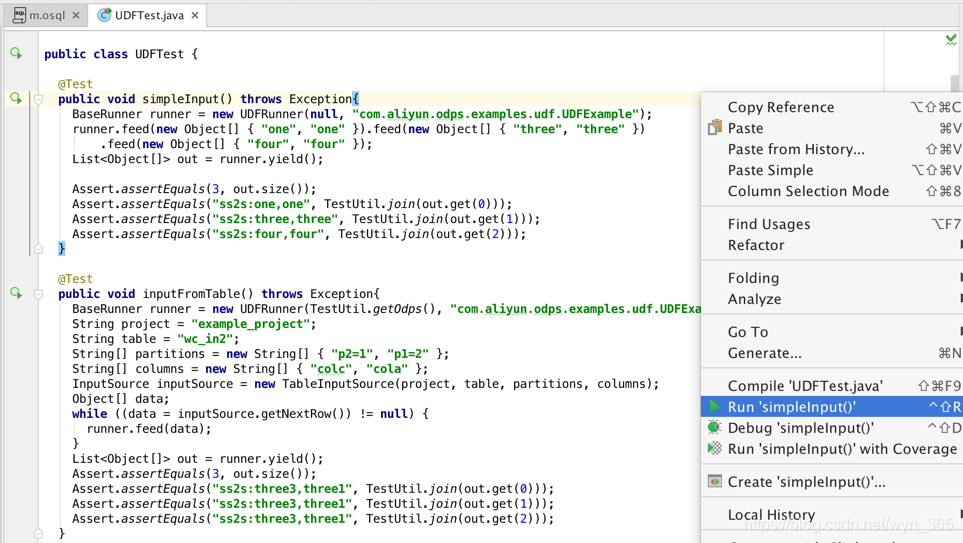Click the Create run configuration icon
The image size is (963, 543).
714,481
